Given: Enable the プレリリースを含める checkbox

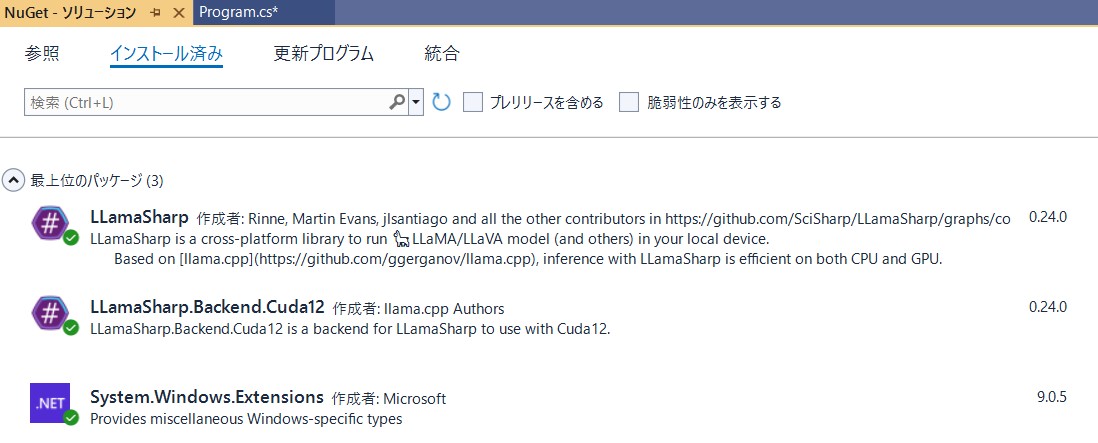Looking at the screenshot, I should [x=473, y=102].
